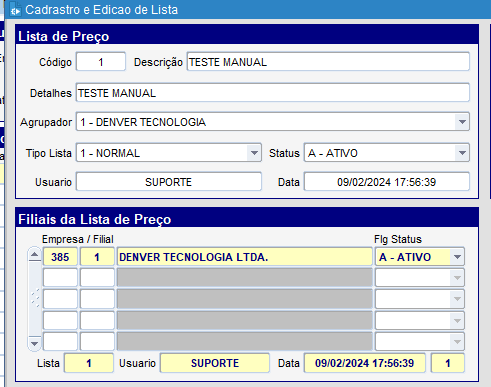This screenshot has width=491, height=387.
Task: Click the empty Empresa cell in fifth row
Action: coord(60,342)
